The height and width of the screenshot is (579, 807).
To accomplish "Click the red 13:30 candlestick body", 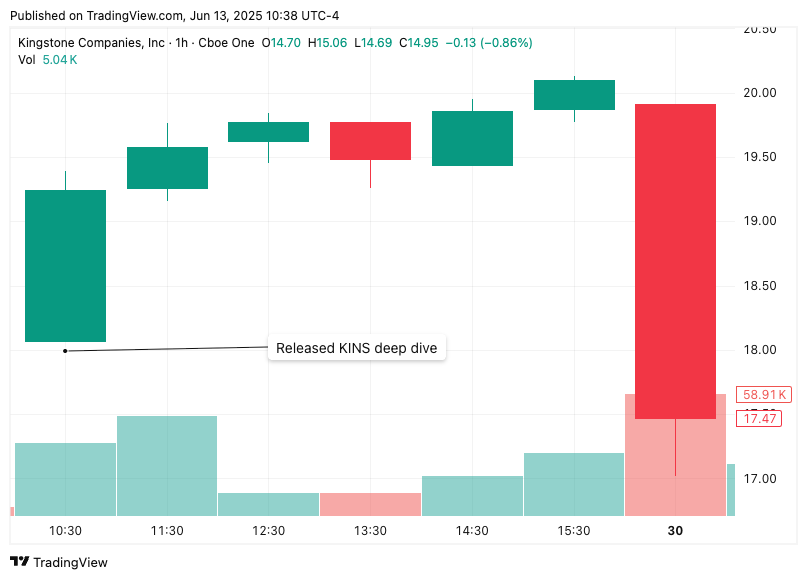I will pyautogui.click(x=370, y=141).
